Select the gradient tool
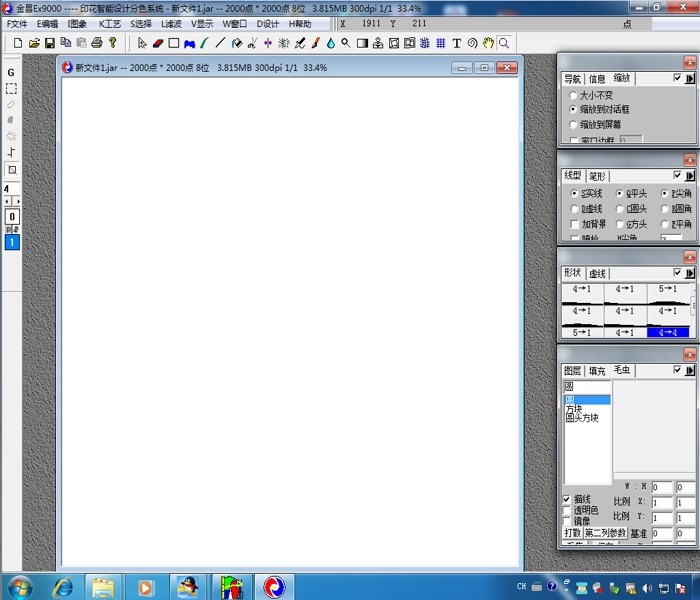Image resolution: width=700 pixels, height=600 pixels. pyautogui.click(x=362, y=43)
